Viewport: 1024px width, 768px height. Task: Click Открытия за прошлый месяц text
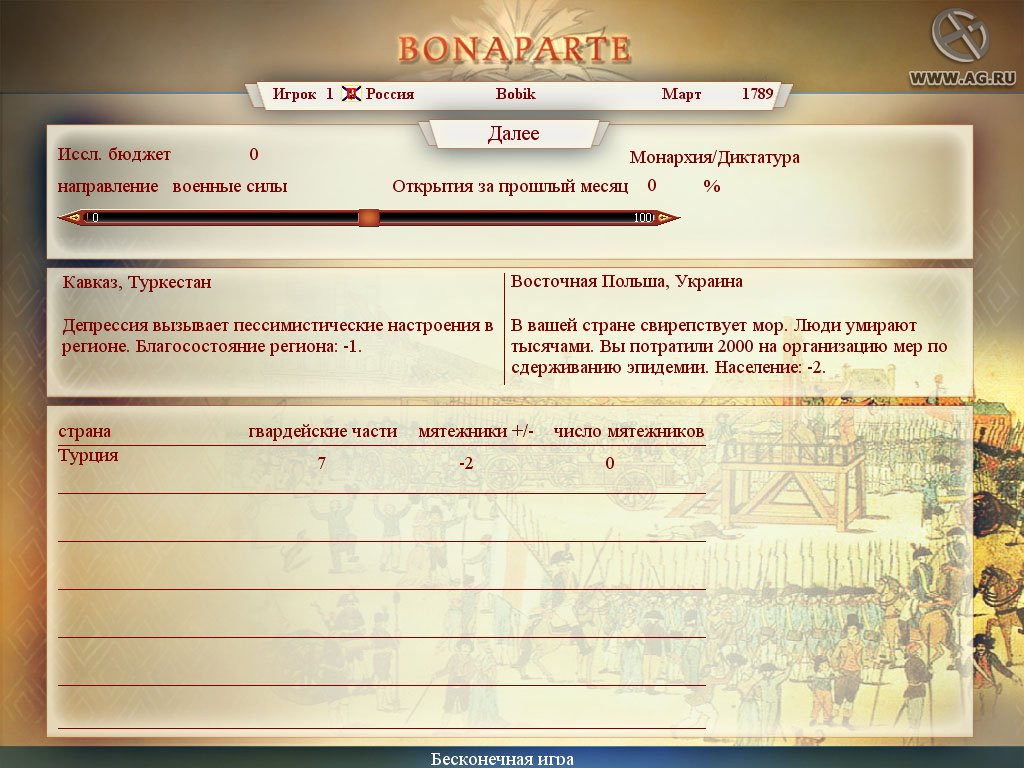(x=510, y=187)
